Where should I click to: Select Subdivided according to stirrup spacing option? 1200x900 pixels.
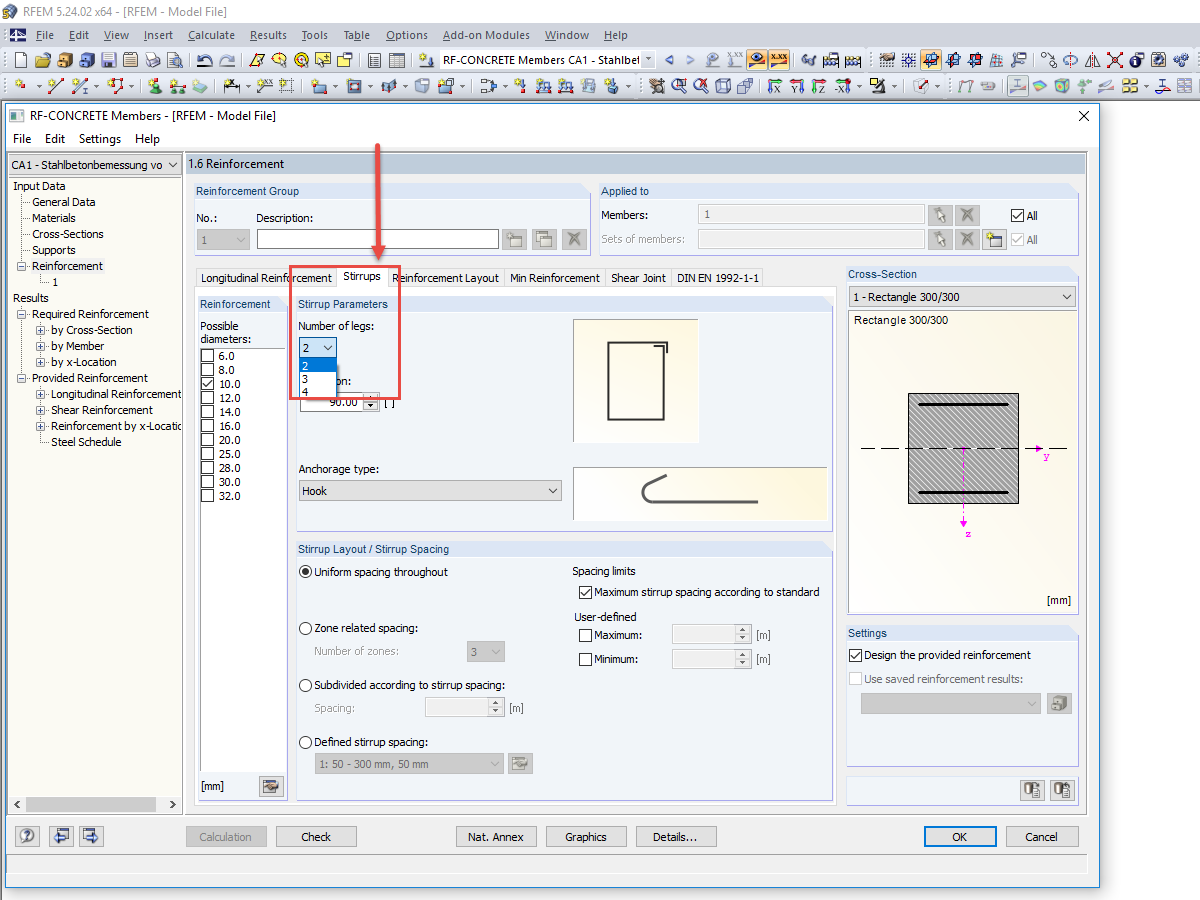coord(306,686)
